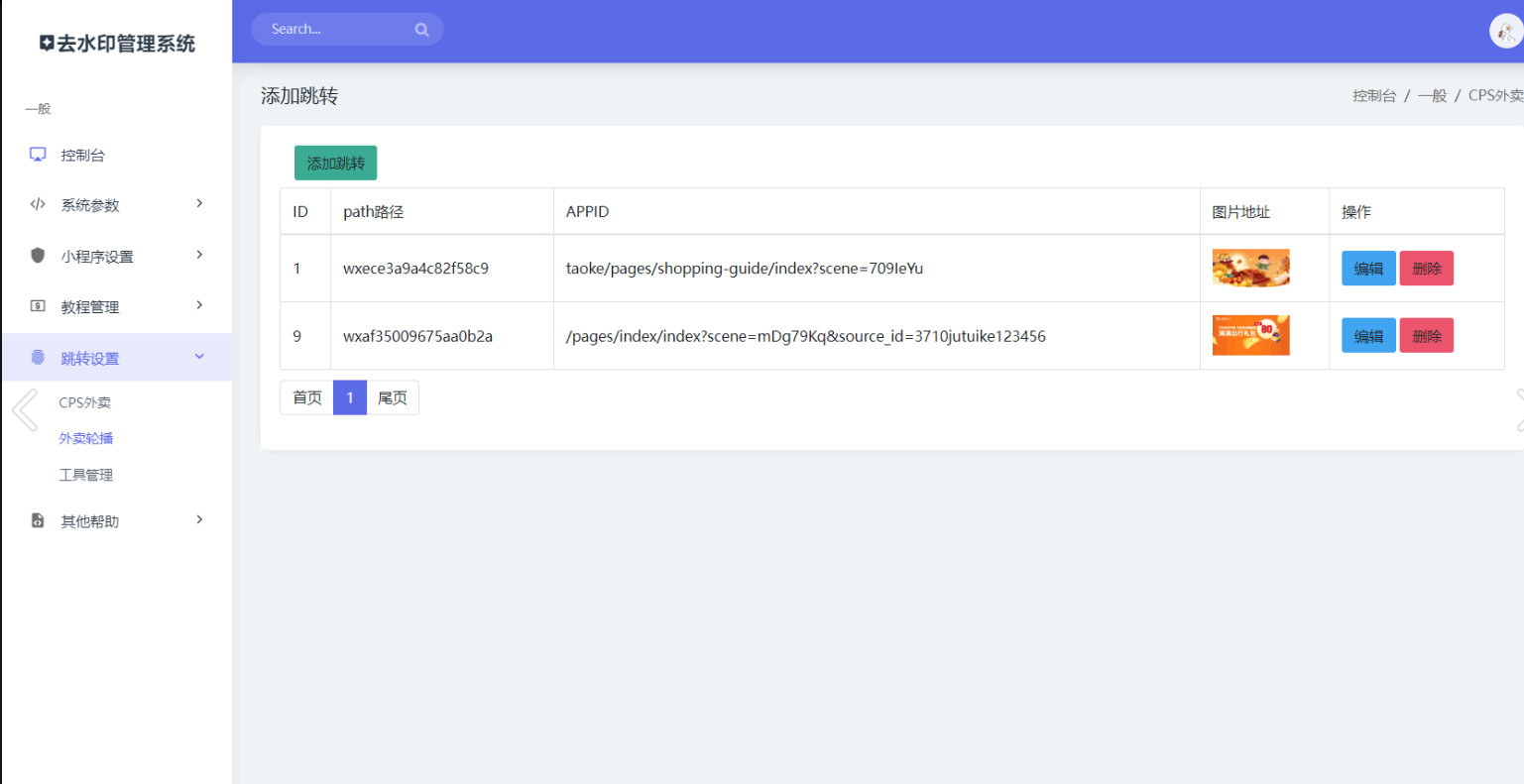This screenshot has height=784, width=1524.
Task: Edit row with ID 1
Action: [x=1368, y=269]
